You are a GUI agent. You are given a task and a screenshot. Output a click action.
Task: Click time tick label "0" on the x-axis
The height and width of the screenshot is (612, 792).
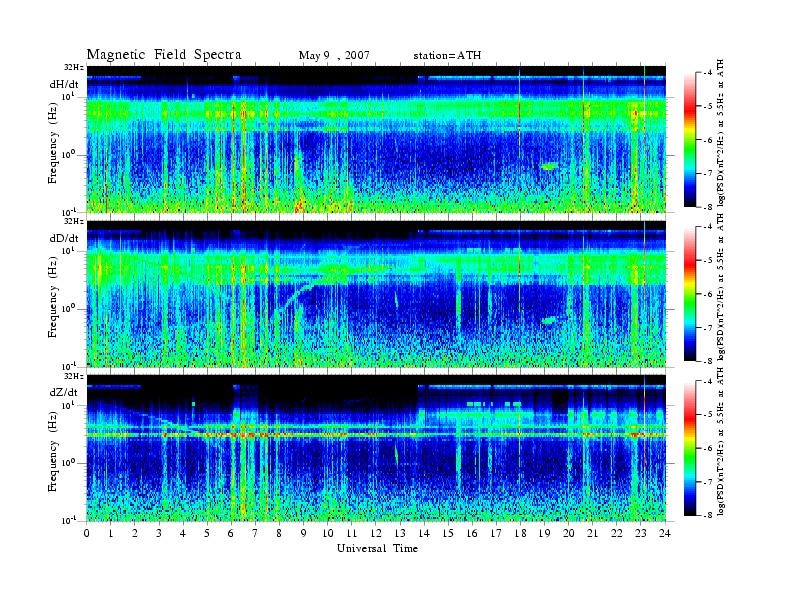tap(87, 533)
